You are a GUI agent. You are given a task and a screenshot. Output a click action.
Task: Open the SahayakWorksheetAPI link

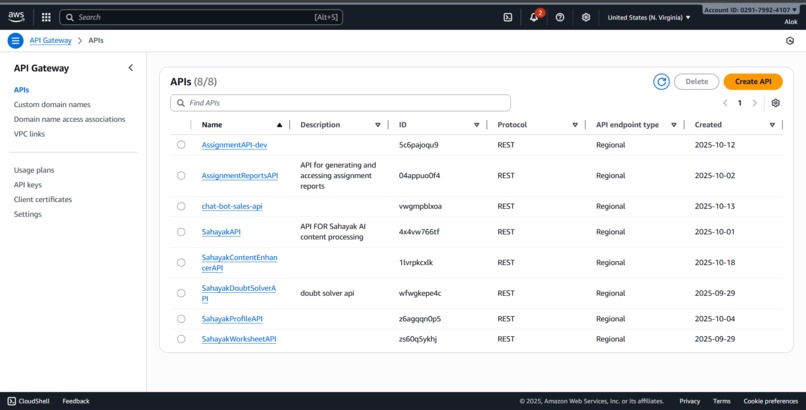[239, 339]
